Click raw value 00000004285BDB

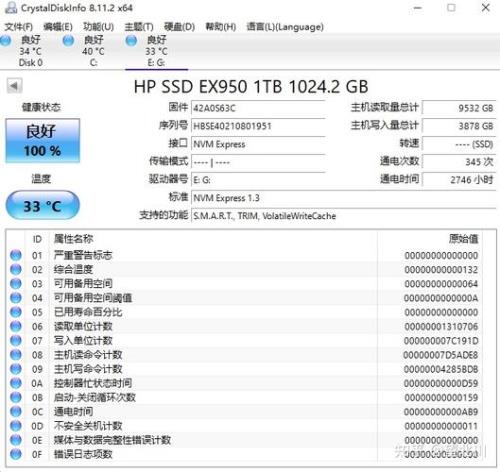(441, 369)
